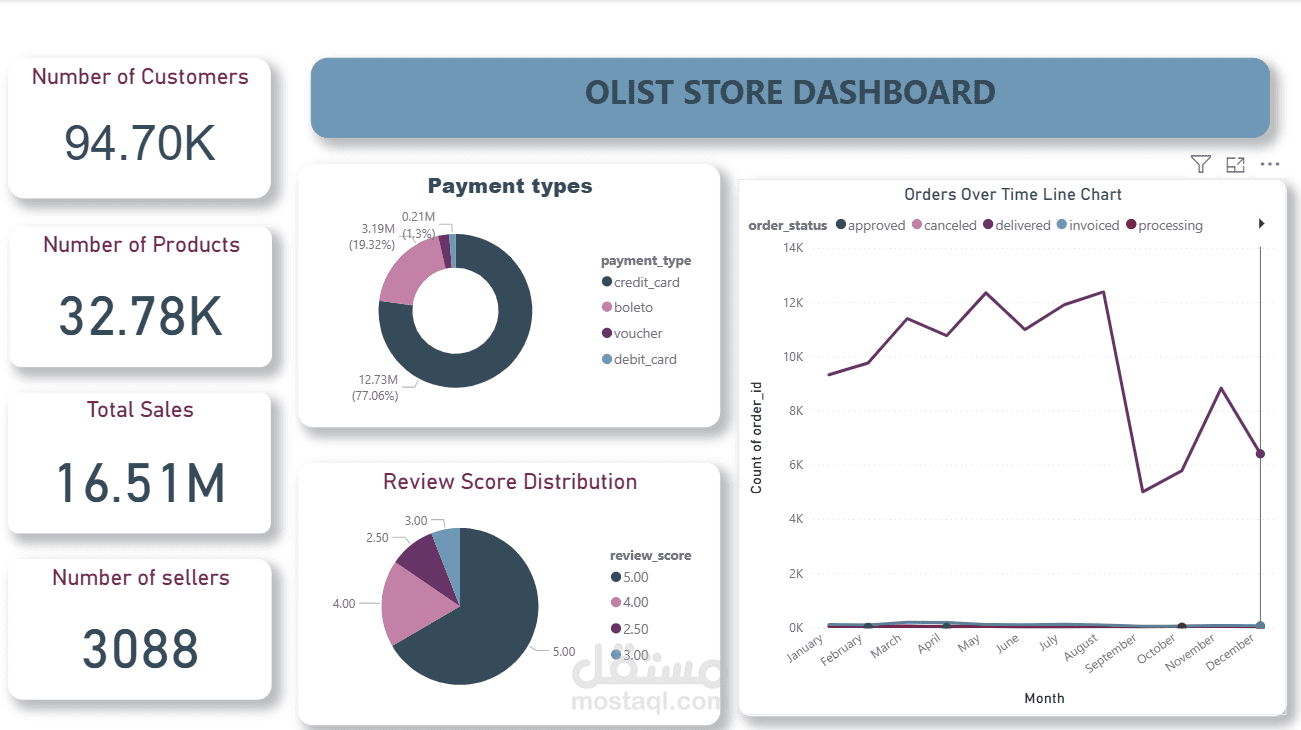The image size is (1301, 730).
Task: Select the processing legend entry
Action: pyautogui.click(x=1164, y=225)
